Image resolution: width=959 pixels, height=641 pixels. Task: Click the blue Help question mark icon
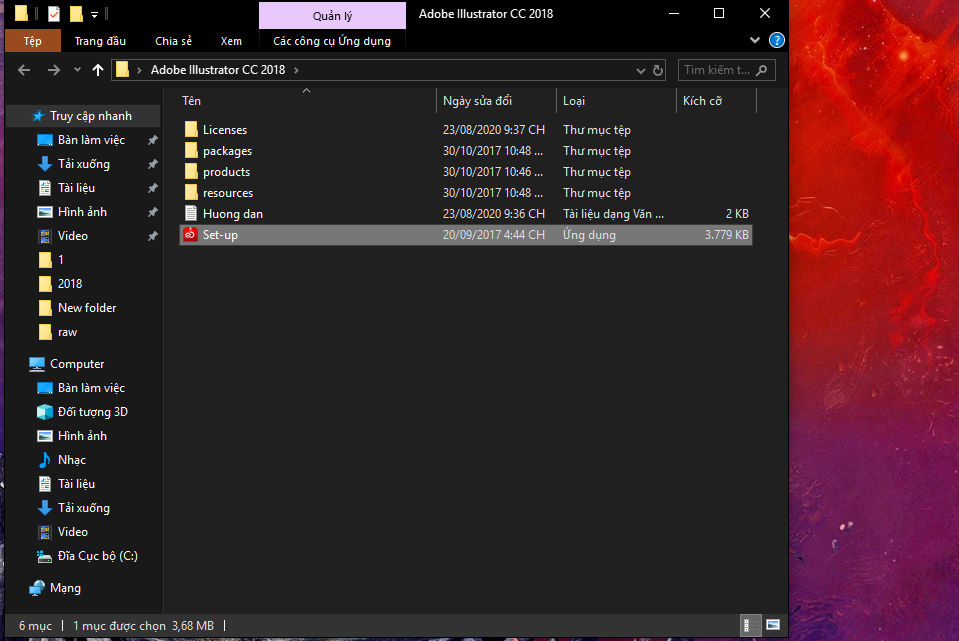tap(776, 41)
